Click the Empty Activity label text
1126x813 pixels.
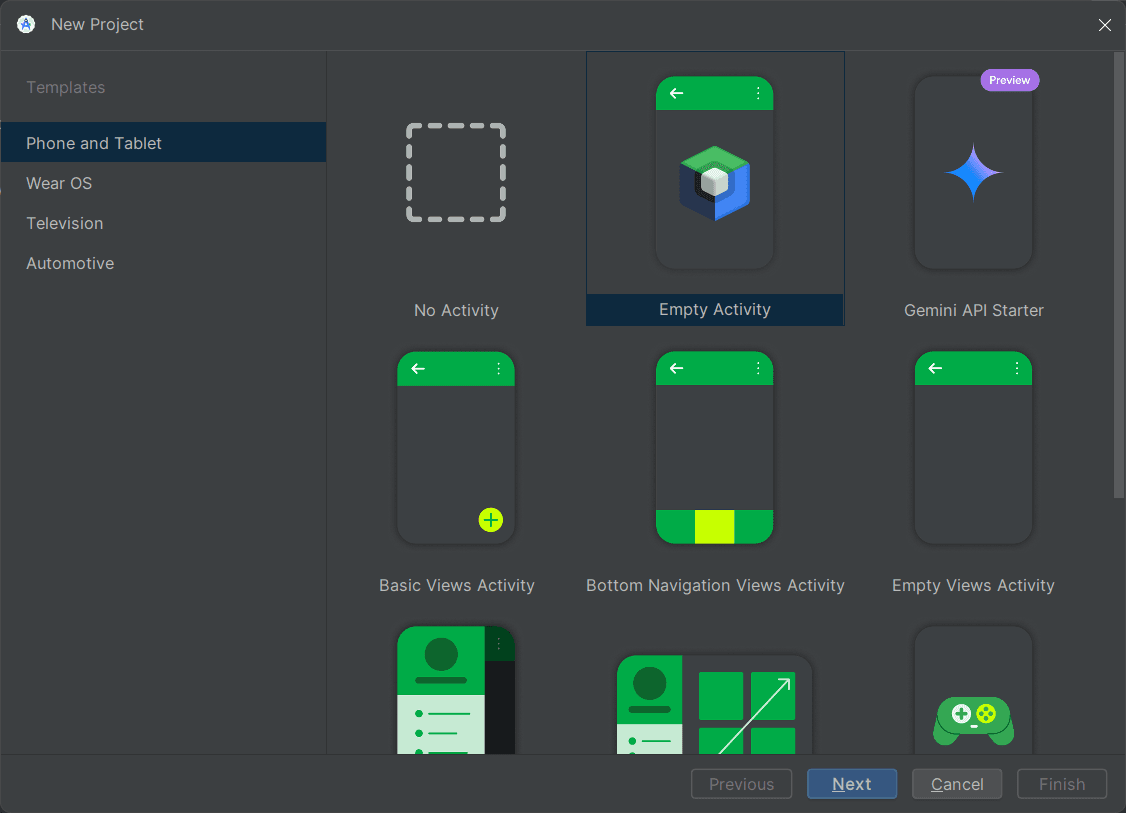click(714, 310)
